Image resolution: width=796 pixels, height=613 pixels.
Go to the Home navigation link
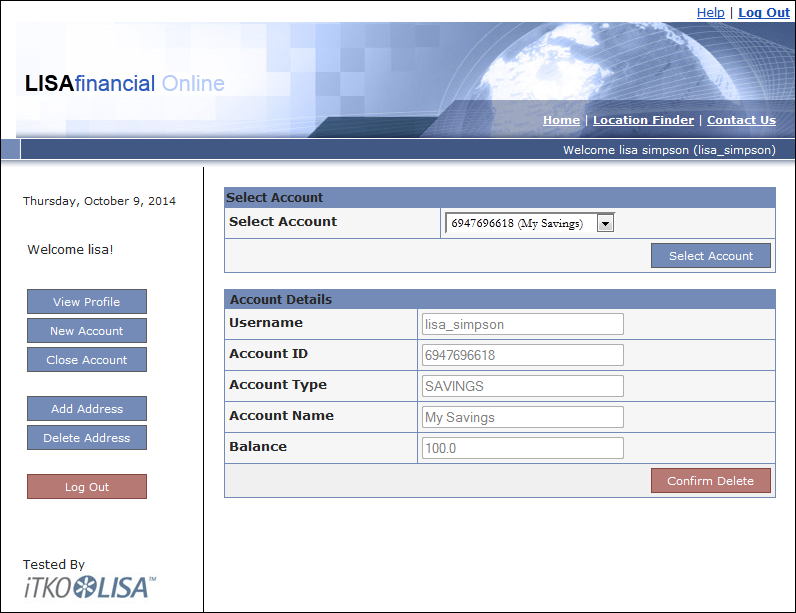click(561, 120)
